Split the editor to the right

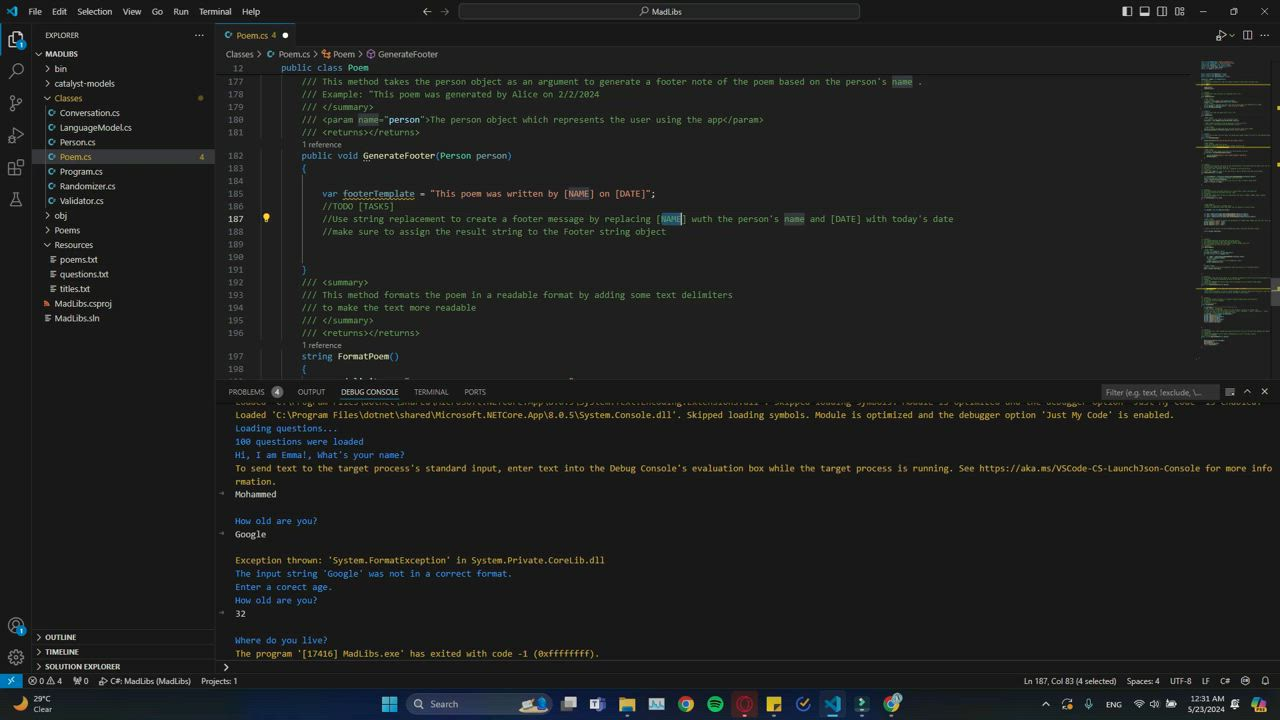1247,35
